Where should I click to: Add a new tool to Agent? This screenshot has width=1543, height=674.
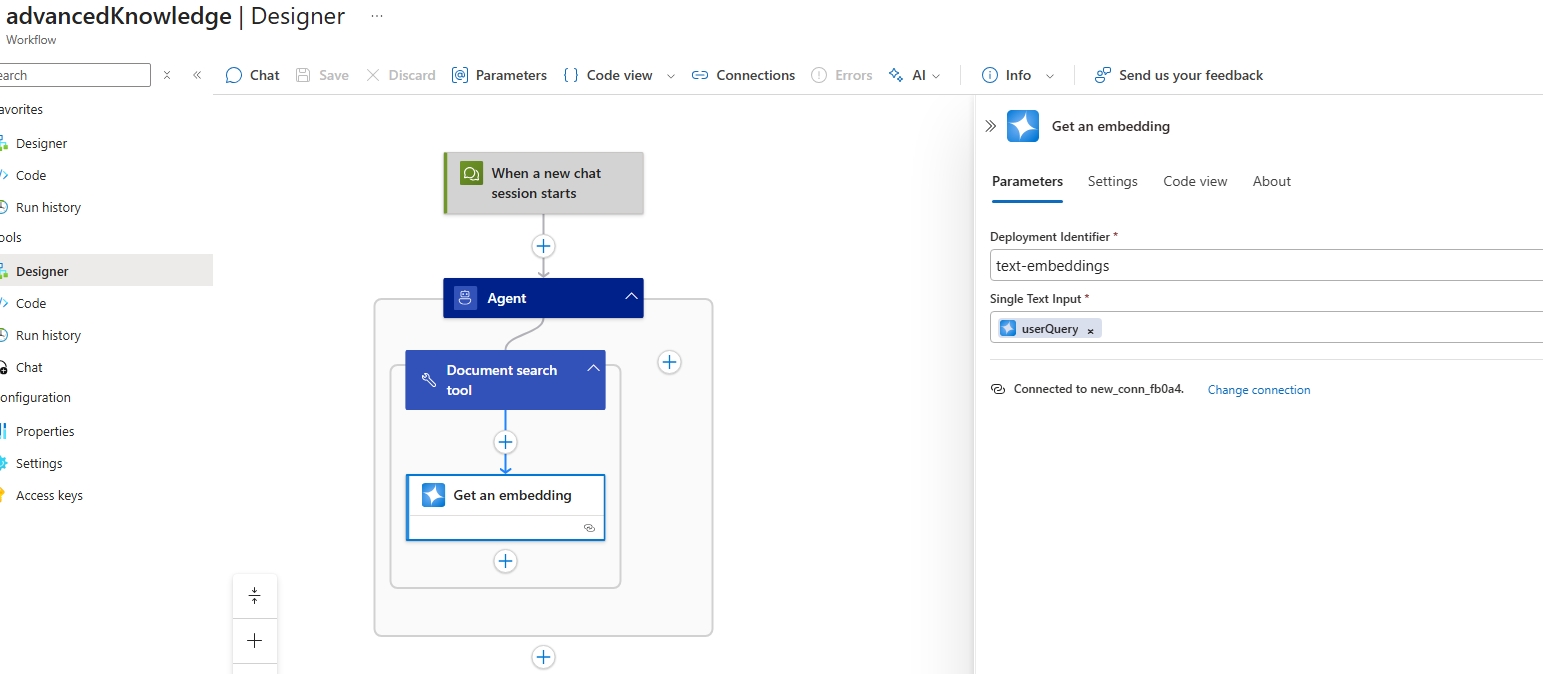coord(669,362)
